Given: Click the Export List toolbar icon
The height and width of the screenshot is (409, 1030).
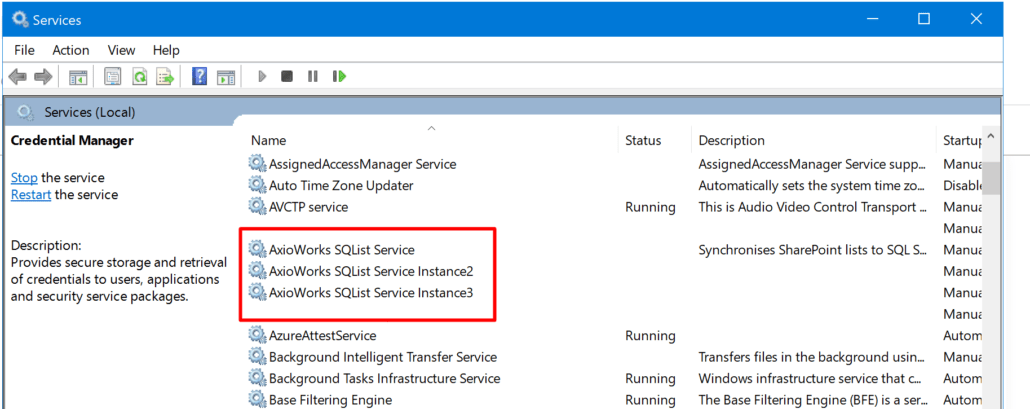Looking at the screenshot, I should coord(165,77).
